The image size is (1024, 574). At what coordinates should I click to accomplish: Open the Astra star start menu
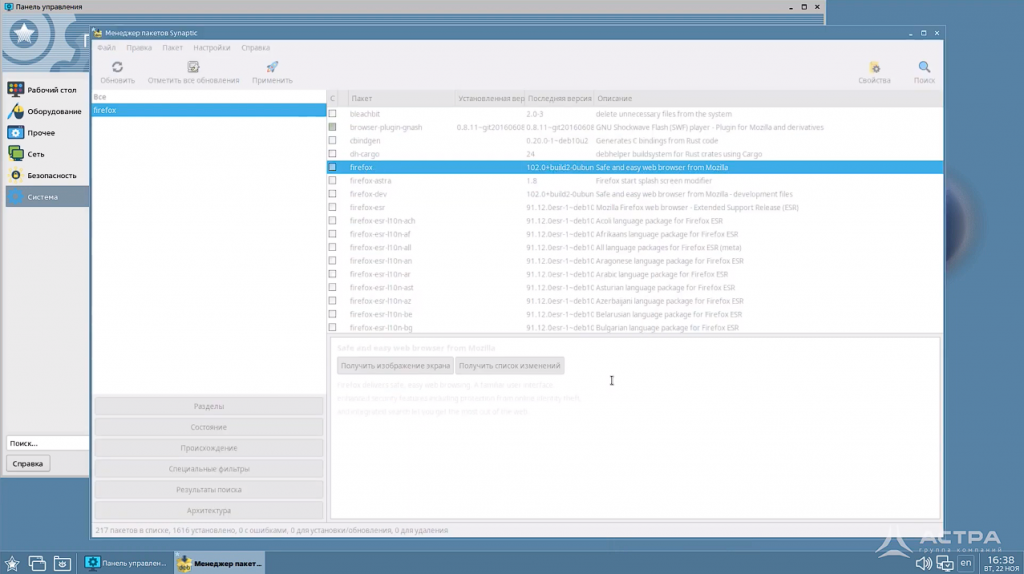(x=12, y=563)
